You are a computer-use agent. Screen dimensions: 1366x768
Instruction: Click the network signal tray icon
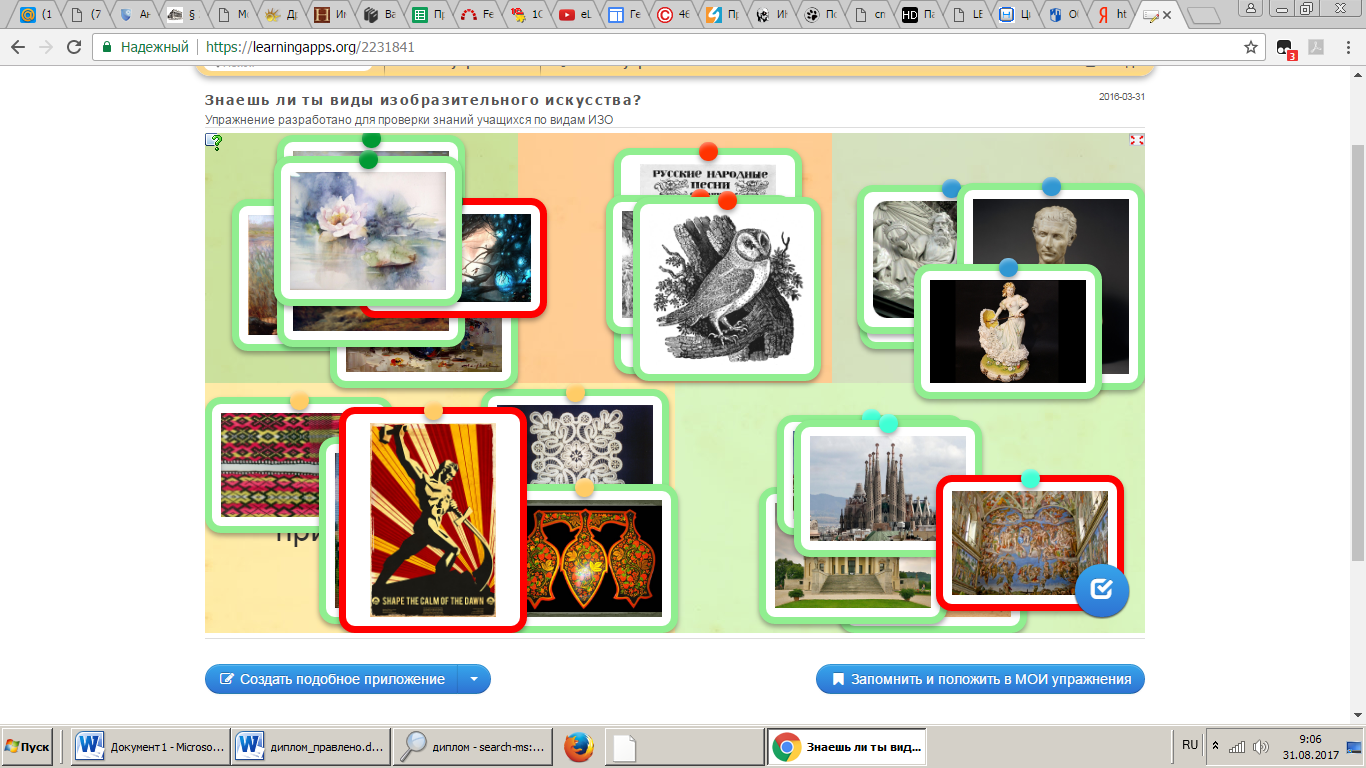tap(1237, 746)
